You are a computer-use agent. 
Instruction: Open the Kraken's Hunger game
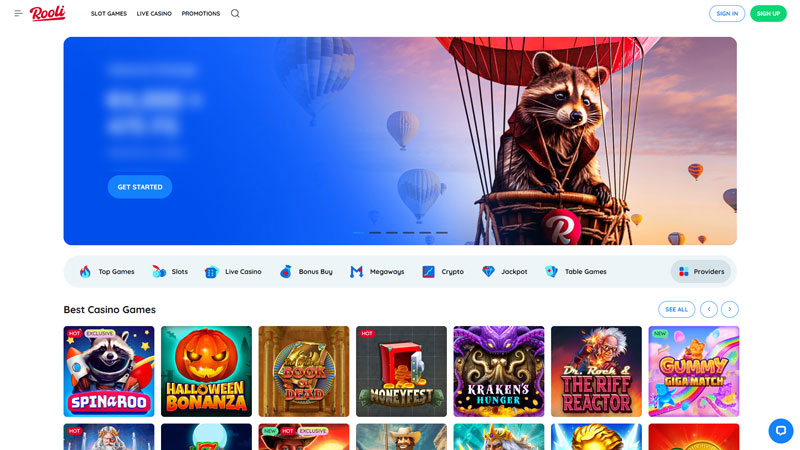pos(498,371)
